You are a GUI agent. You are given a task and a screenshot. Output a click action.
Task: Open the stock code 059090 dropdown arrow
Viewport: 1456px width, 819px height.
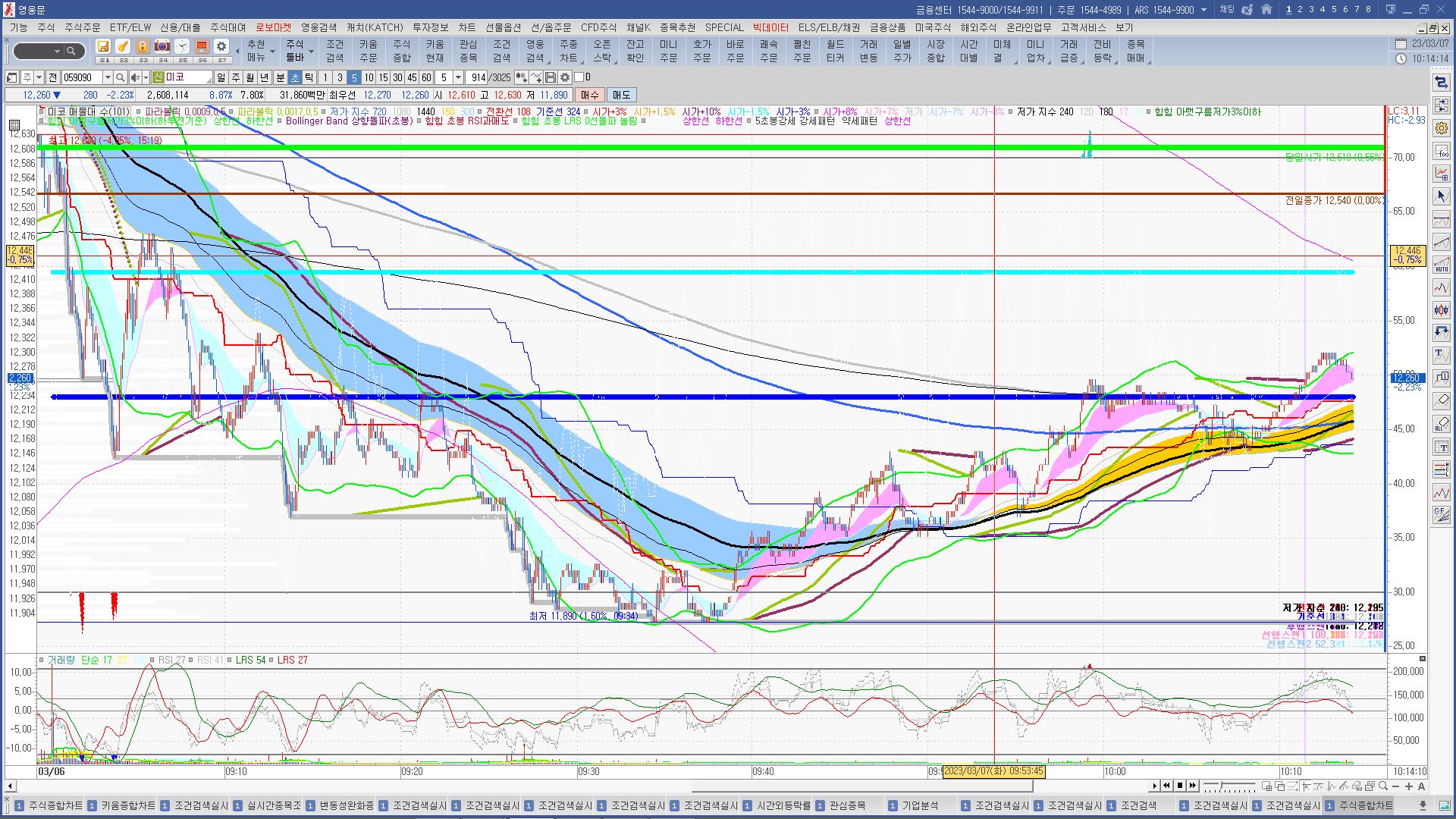[x=108, y=77]
